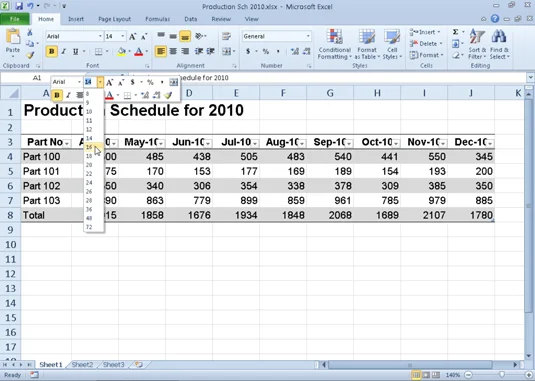Viewport: 535px width, 381px height.
Task: Open Find & Select menu
Action: (x=499, y=44)
